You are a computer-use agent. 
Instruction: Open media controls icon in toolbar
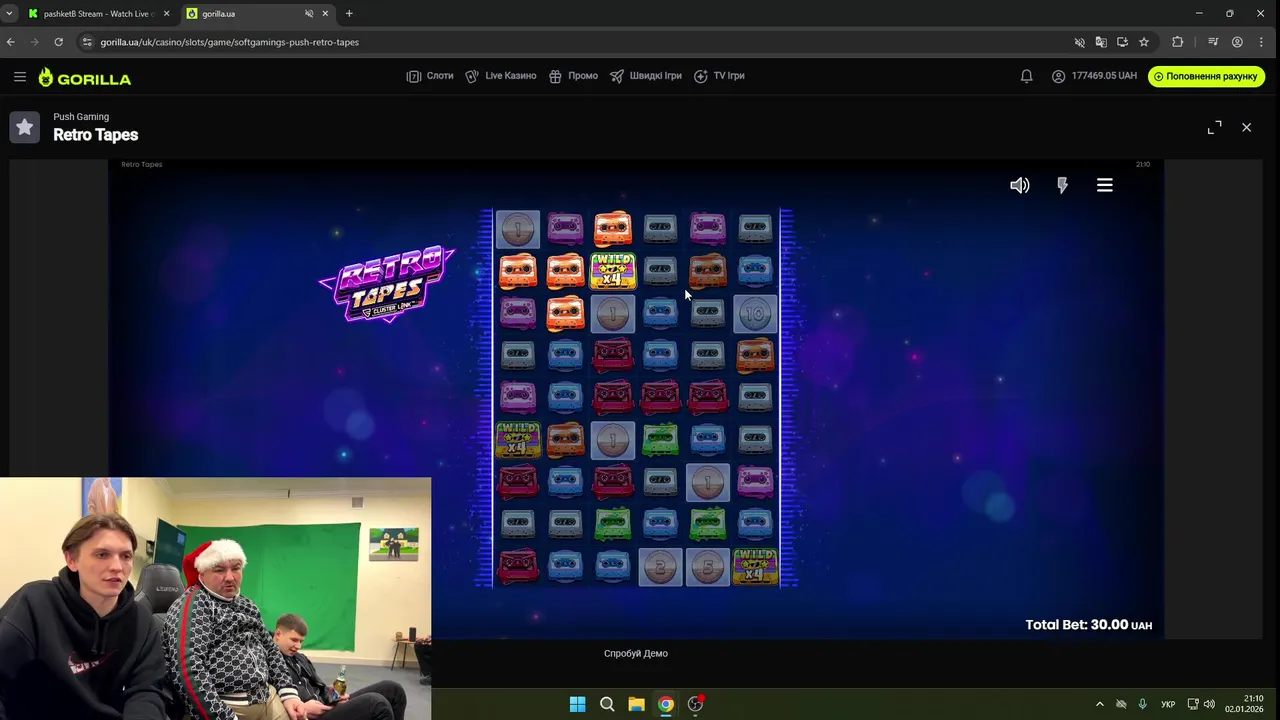1213,42
